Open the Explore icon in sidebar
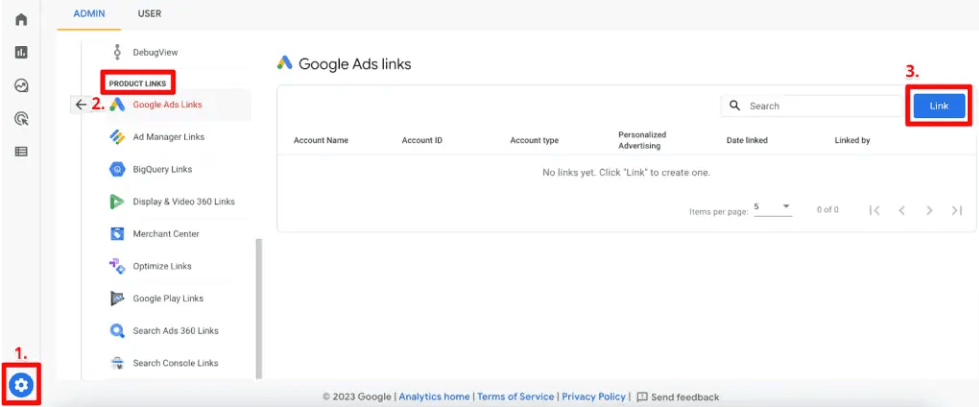This screenshot has height=407, width=979. coord(20,85)
